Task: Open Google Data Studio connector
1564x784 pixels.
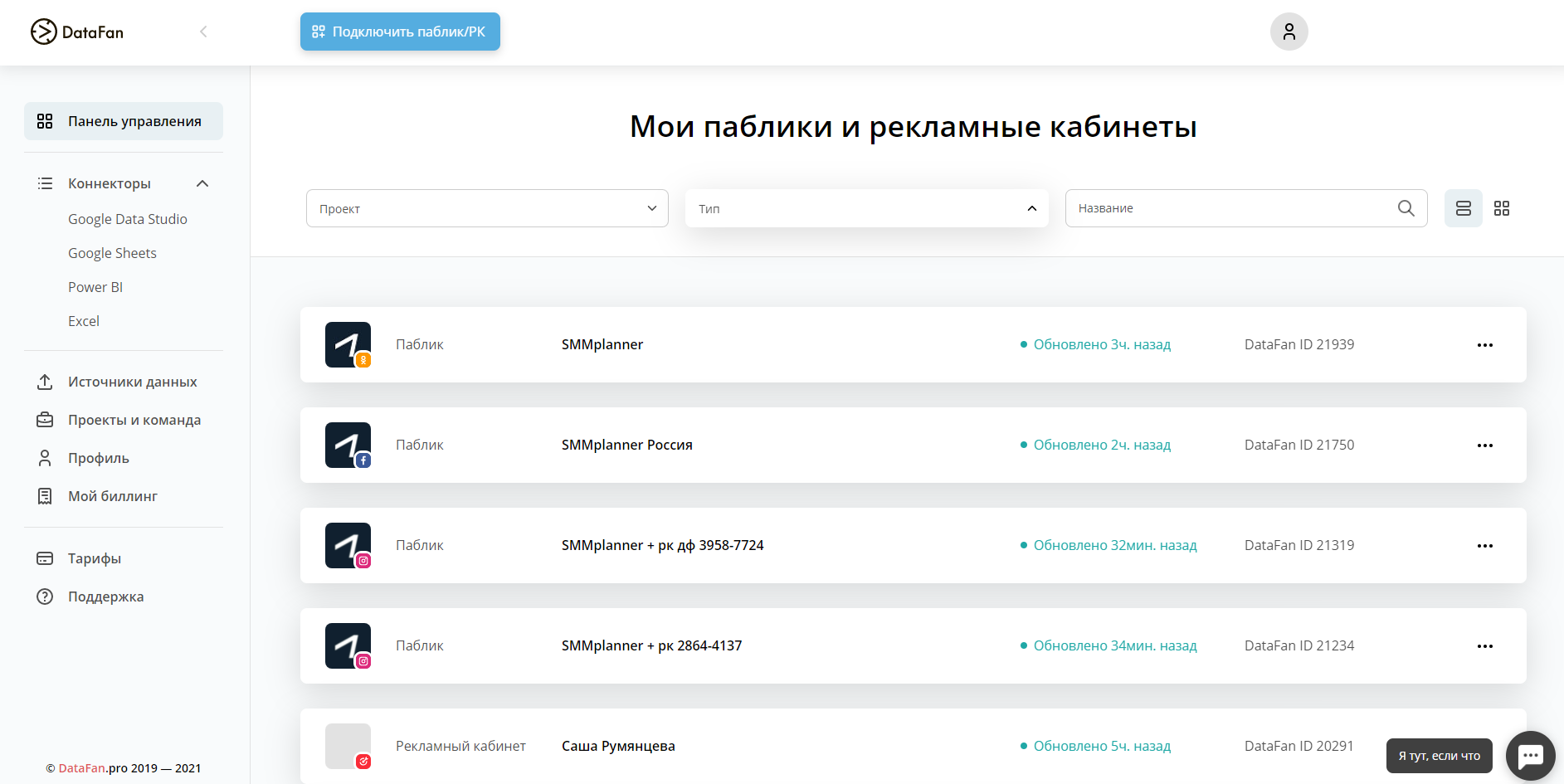Action: coord(128,219)
